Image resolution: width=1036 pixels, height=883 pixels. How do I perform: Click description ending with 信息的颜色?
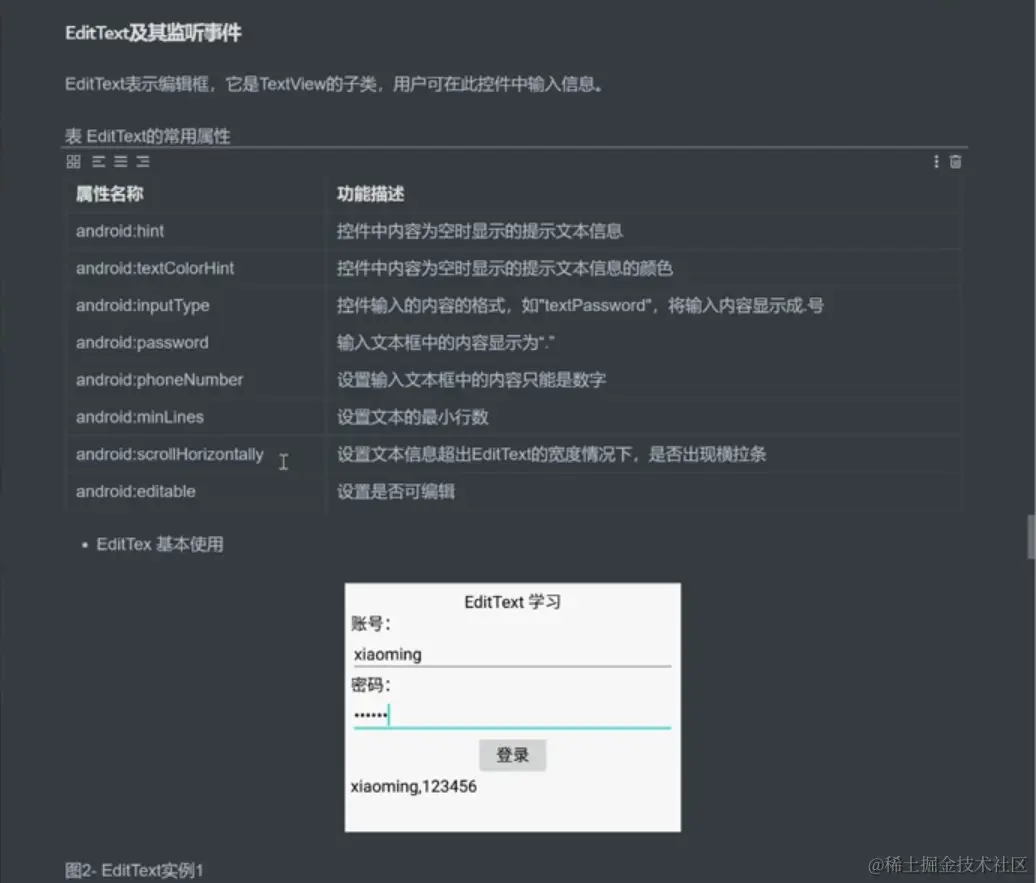pyautogui.click(x=505, y=268)
